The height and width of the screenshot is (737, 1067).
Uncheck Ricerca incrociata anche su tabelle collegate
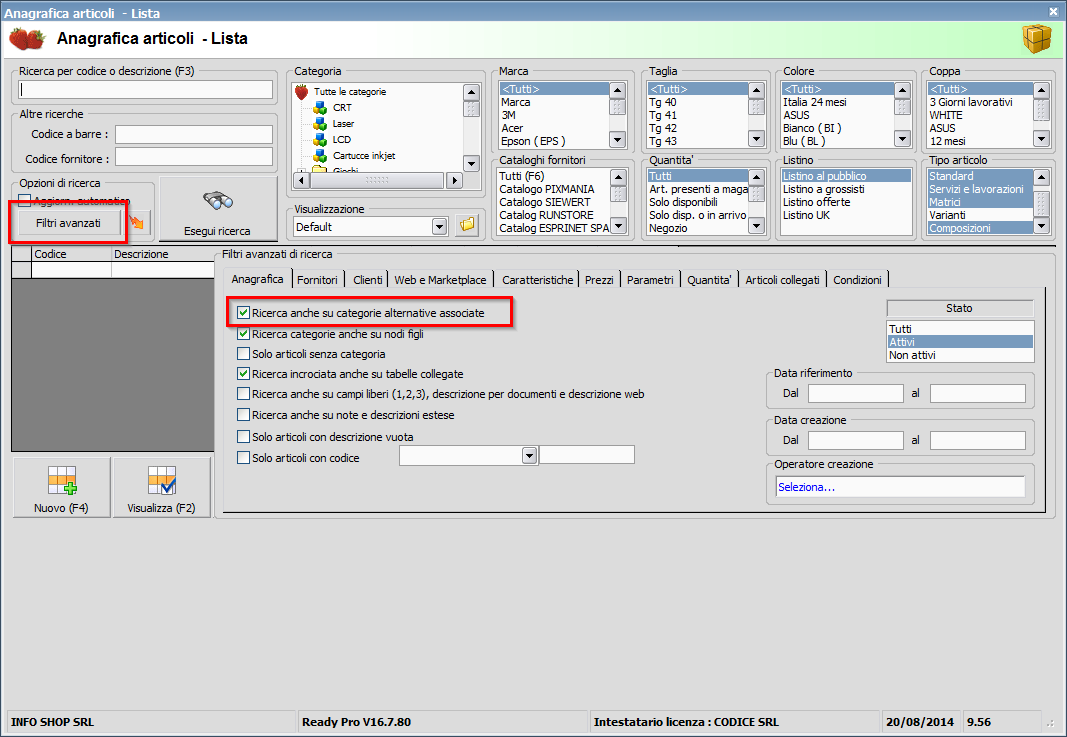(243, 374)
